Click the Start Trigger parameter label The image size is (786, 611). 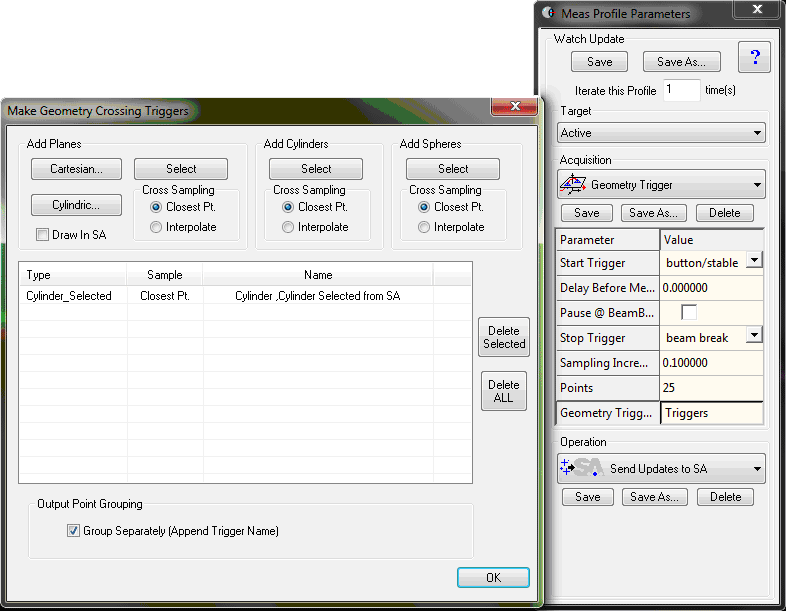pyautogui.click(x=608, y=263)
